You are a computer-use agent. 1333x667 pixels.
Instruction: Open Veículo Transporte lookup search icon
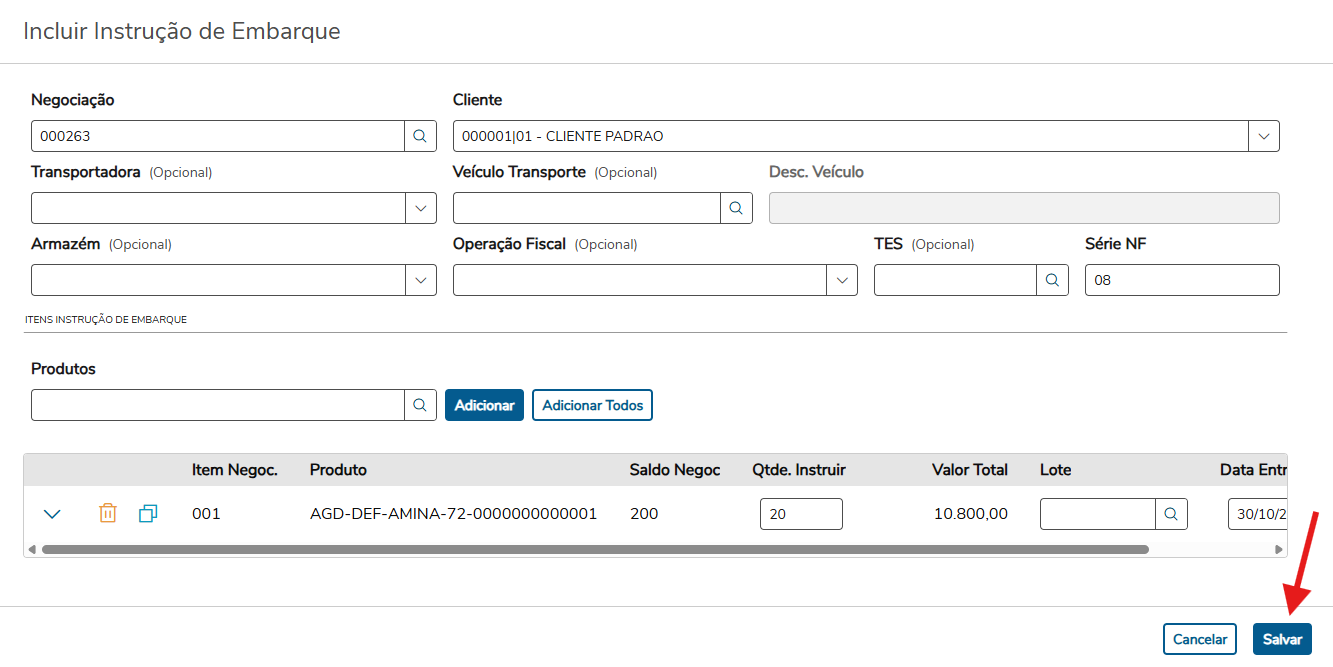click(736, 208)
